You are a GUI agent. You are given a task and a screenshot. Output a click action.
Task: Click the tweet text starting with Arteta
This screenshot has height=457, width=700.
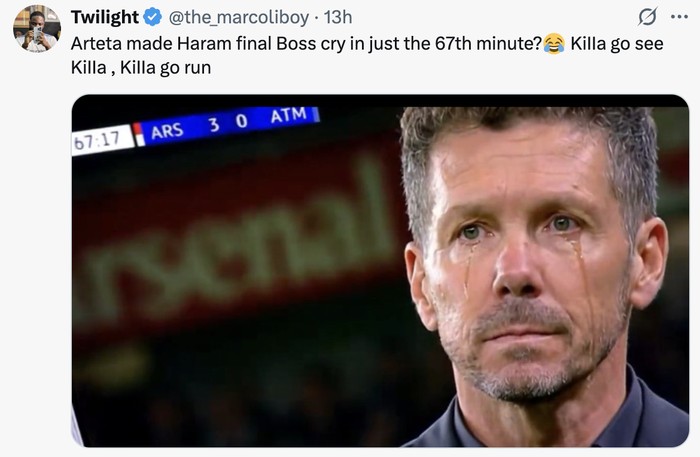coord(300,44)
